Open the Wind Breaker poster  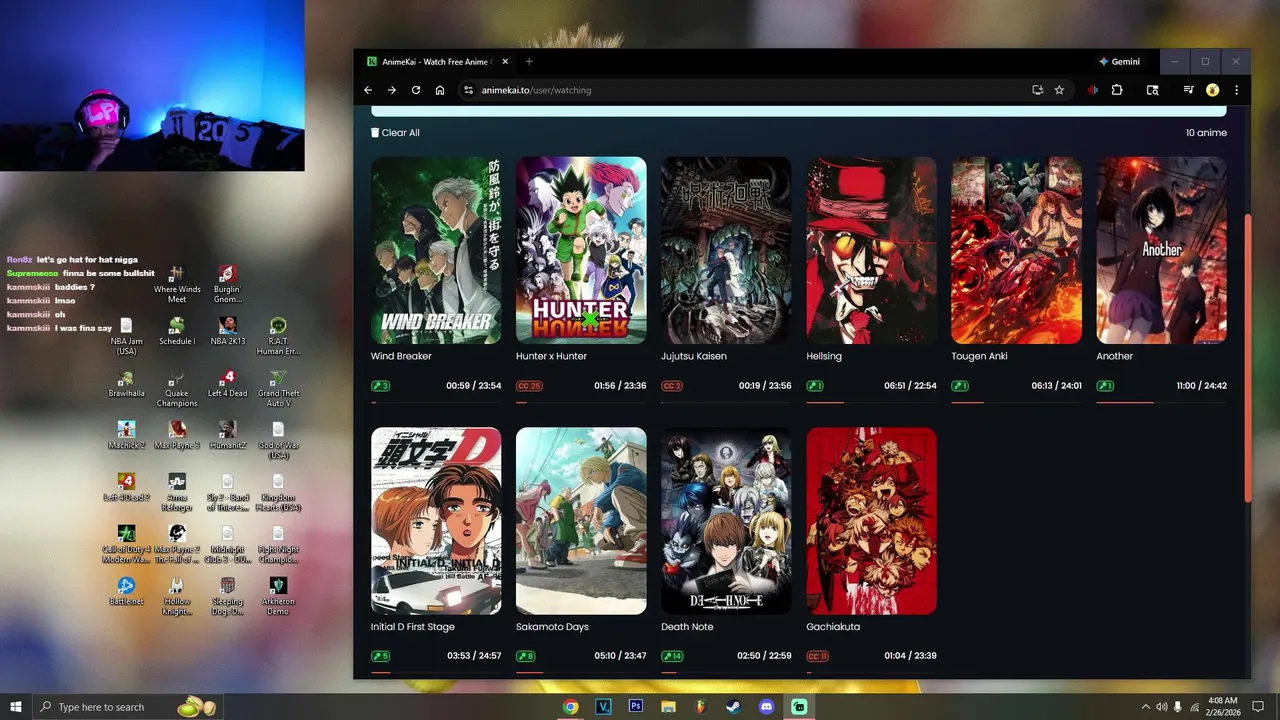(436, 250)
